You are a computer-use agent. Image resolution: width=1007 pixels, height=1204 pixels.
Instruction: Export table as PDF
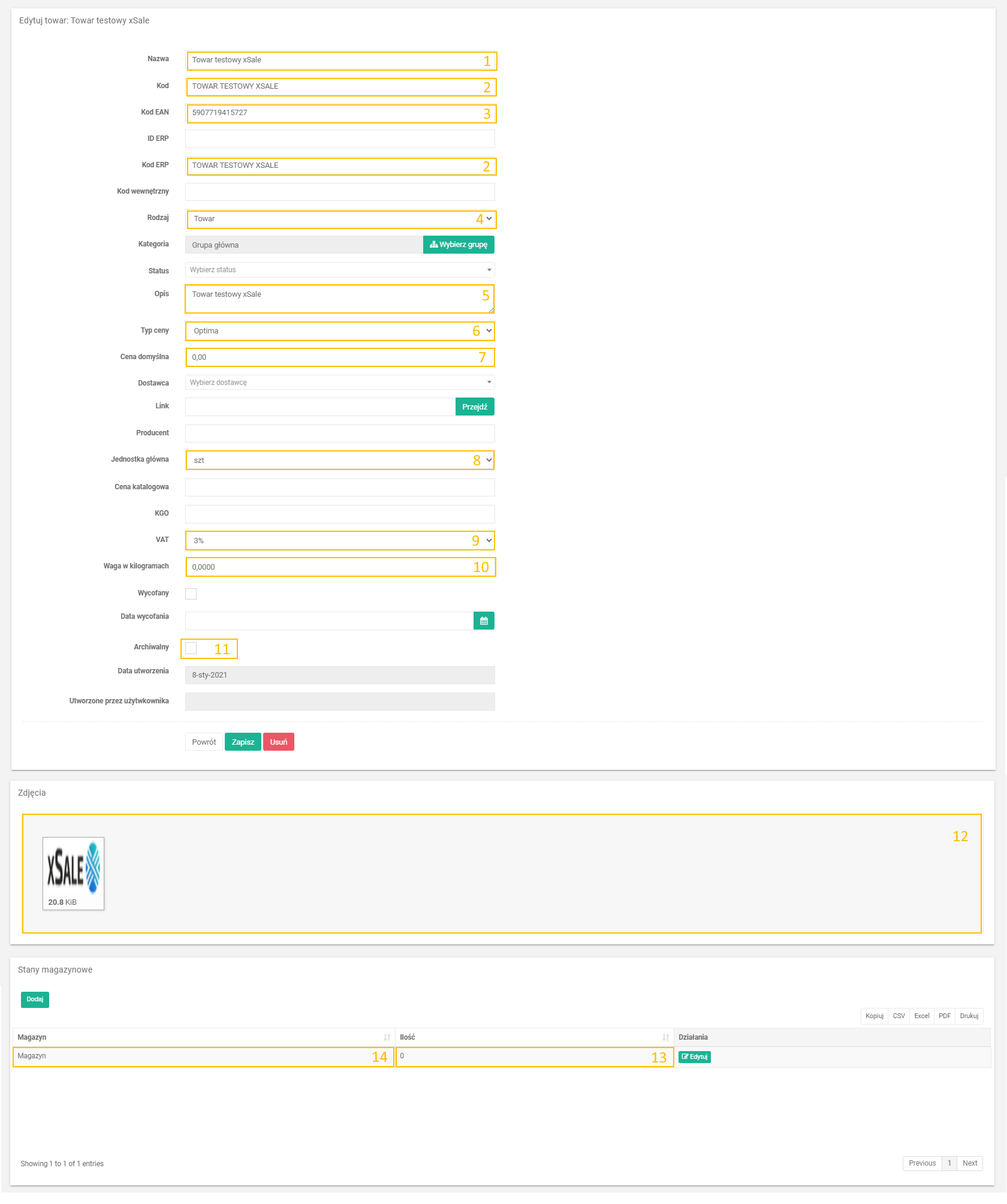click(x=945, y=1016)
